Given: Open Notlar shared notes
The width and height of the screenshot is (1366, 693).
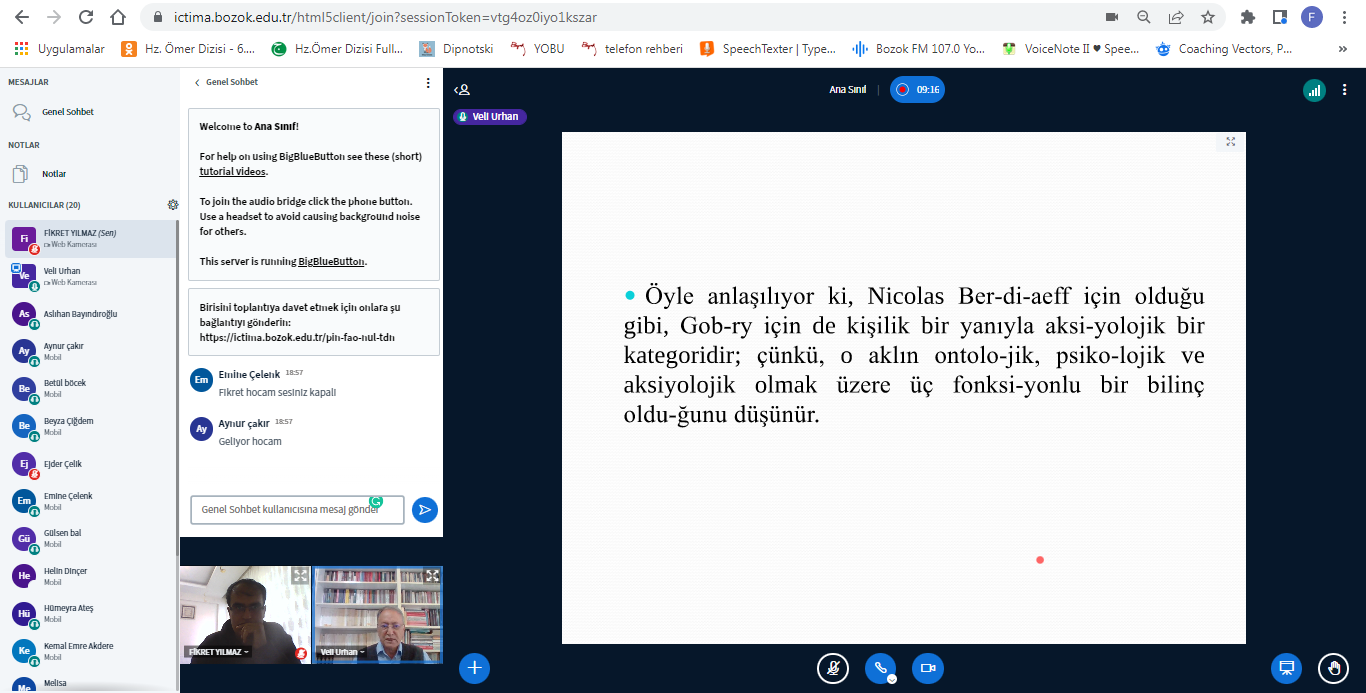Looking at the screenshot, I should click(x=53, y=174).
